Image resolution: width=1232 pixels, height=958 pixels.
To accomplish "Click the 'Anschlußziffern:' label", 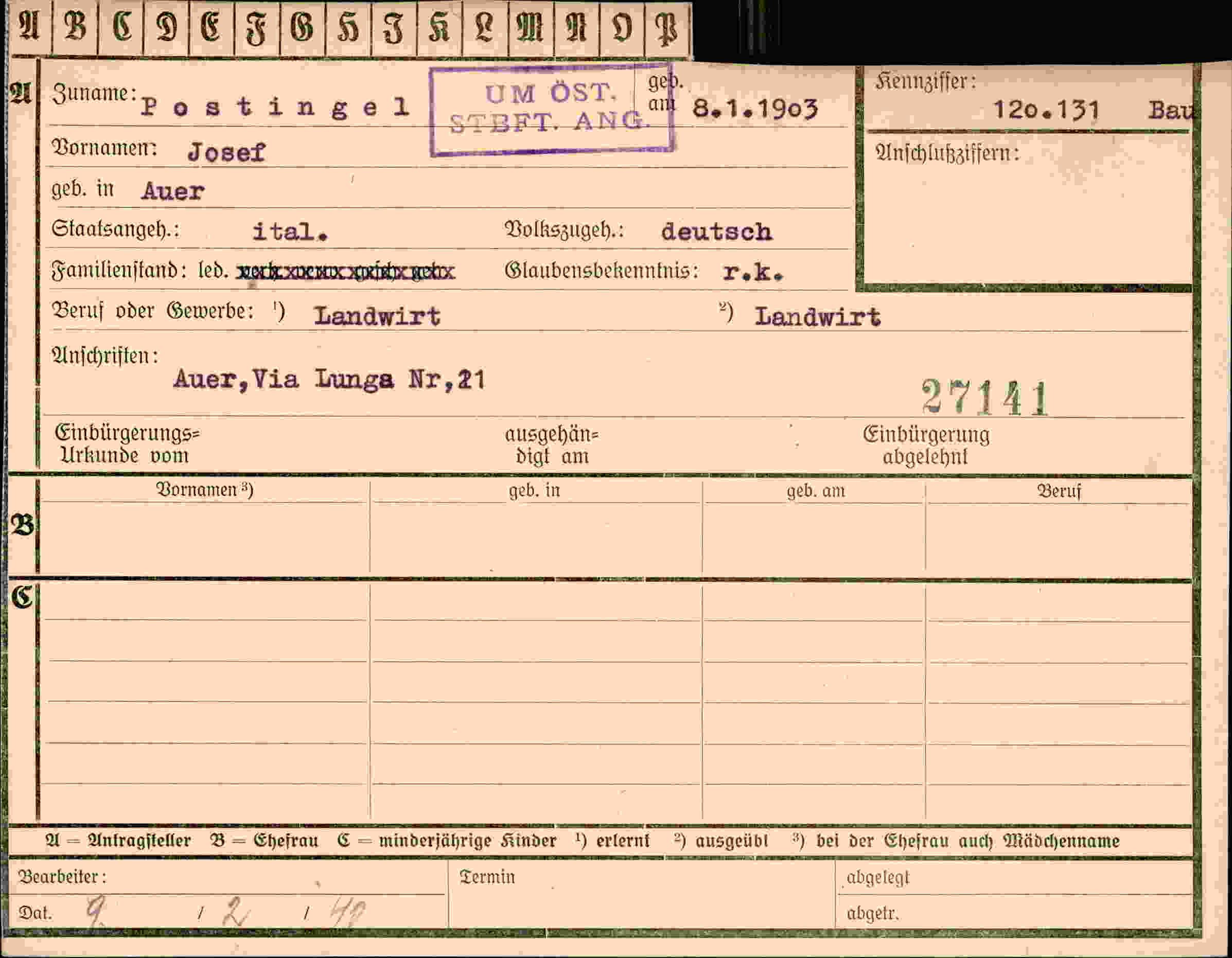I will point(947,153).
